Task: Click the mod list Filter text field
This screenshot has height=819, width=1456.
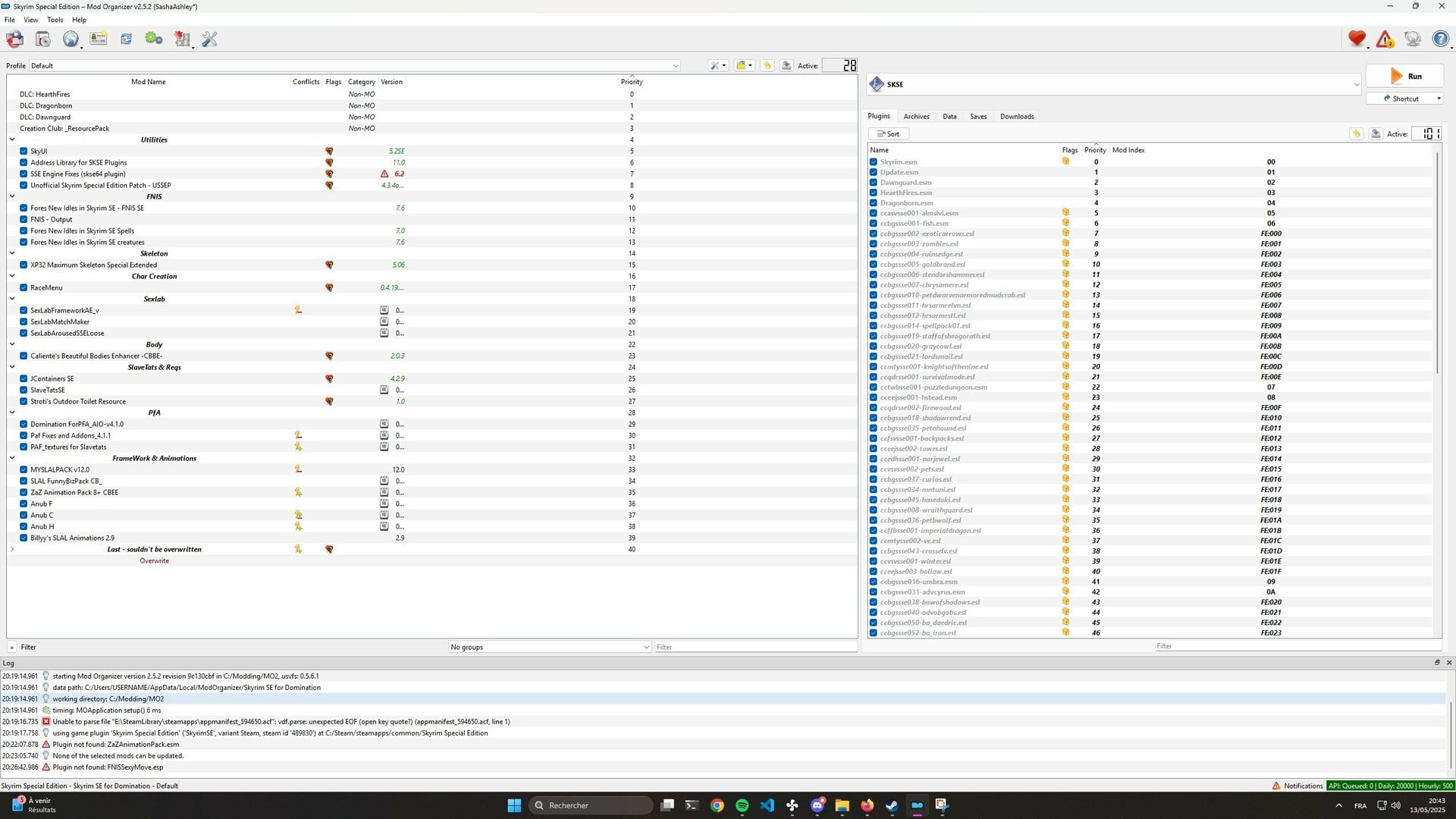Action: click(755, 647)
